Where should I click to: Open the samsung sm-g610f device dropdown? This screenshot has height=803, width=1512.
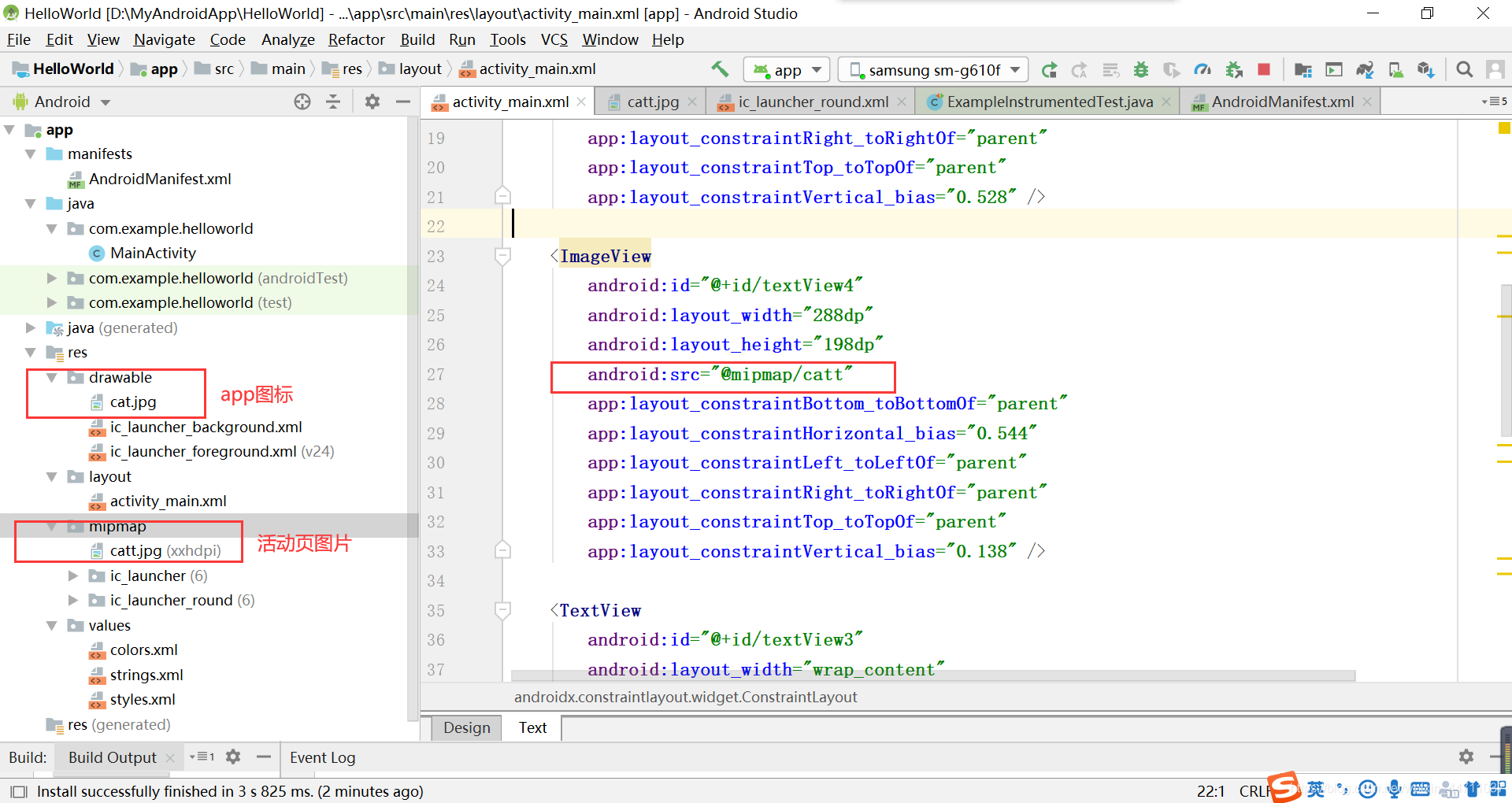pos(933,70)
